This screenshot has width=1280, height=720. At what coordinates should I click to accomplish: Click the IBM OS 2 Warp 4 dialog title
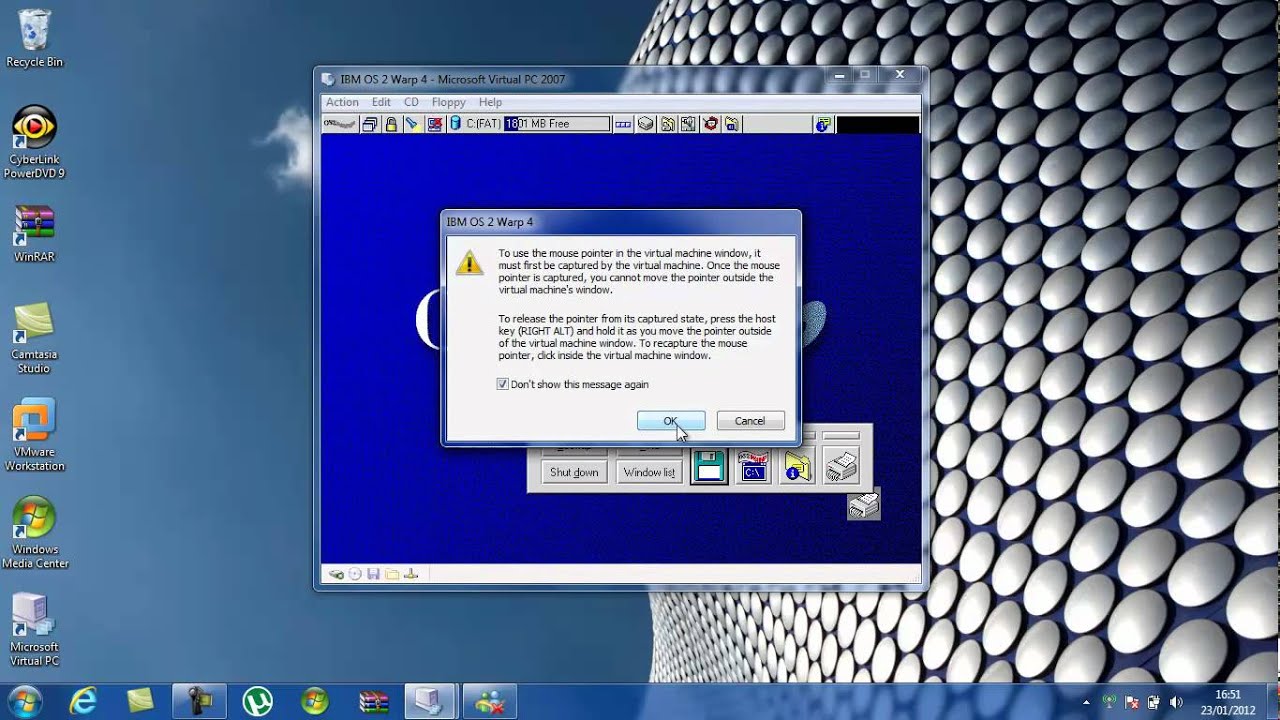[x=490, y=221]
